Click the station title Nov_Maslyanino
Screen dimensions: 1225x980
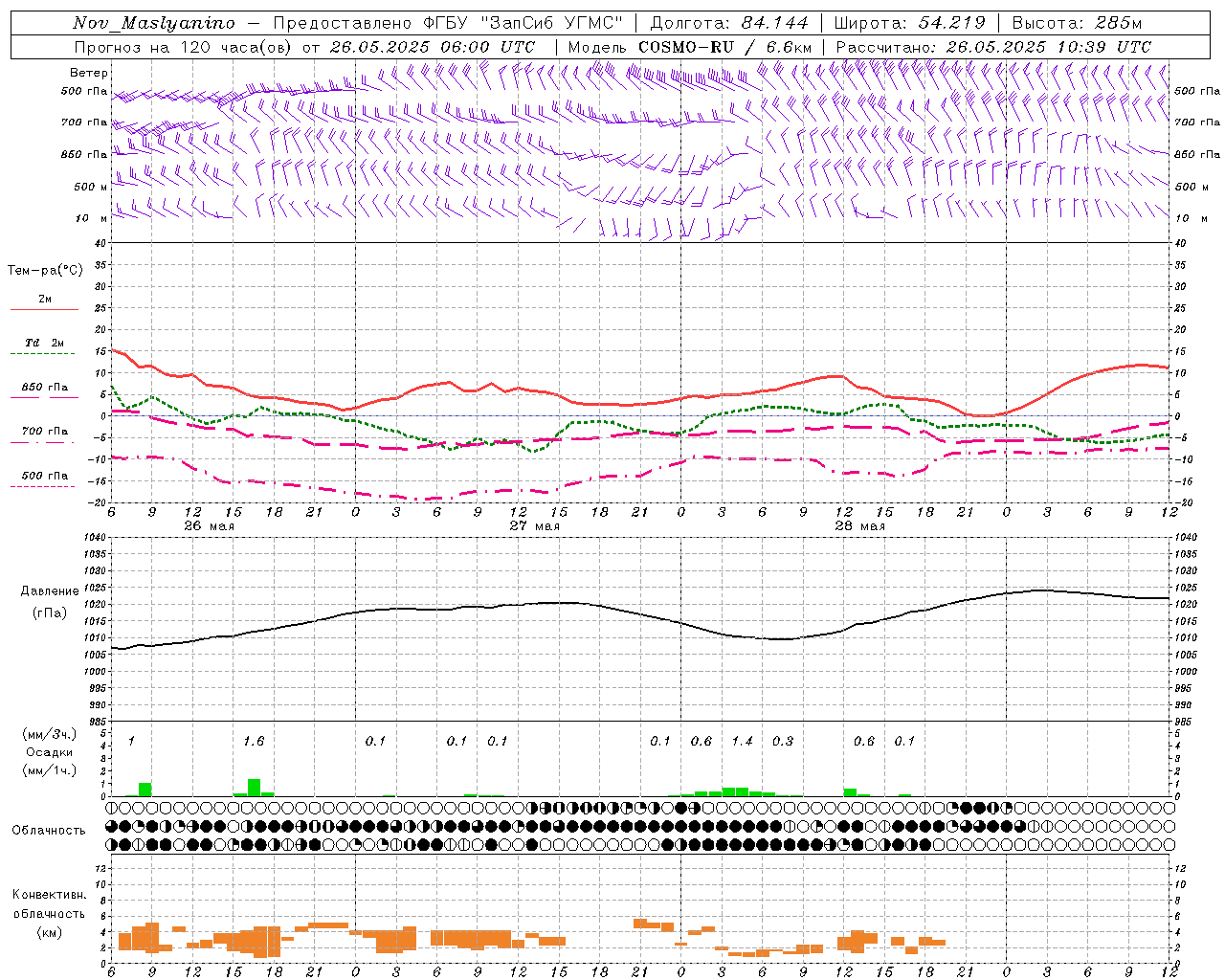point(153,23)
